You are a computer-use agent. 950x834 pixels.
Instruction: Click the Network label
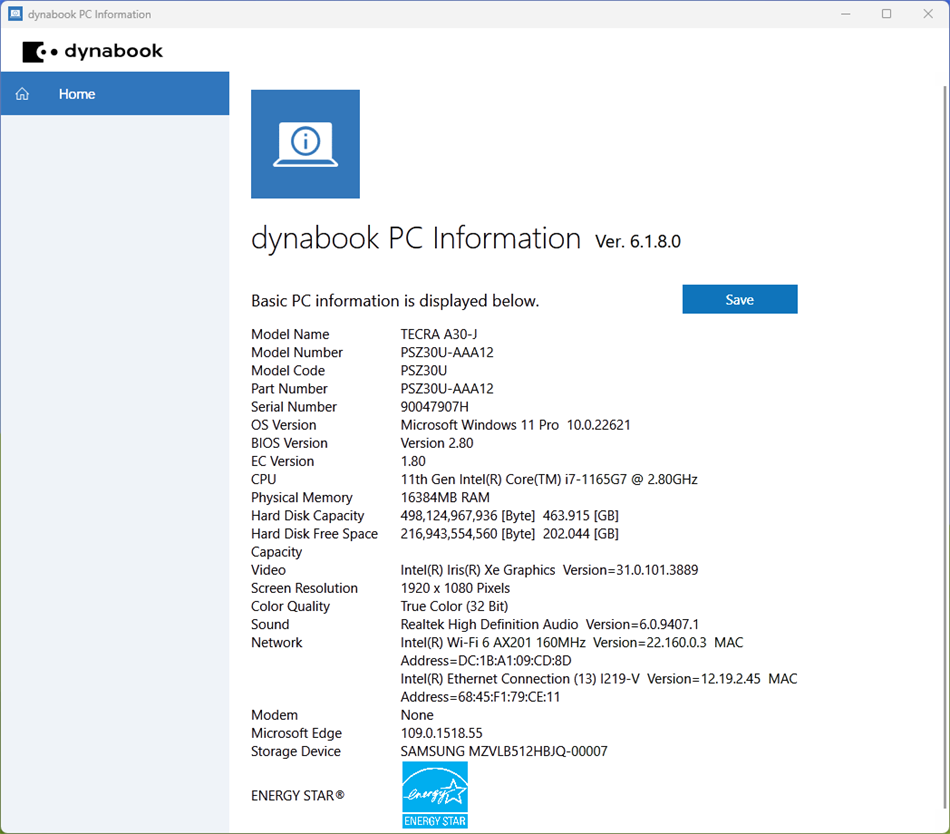[x=277, y=643]
